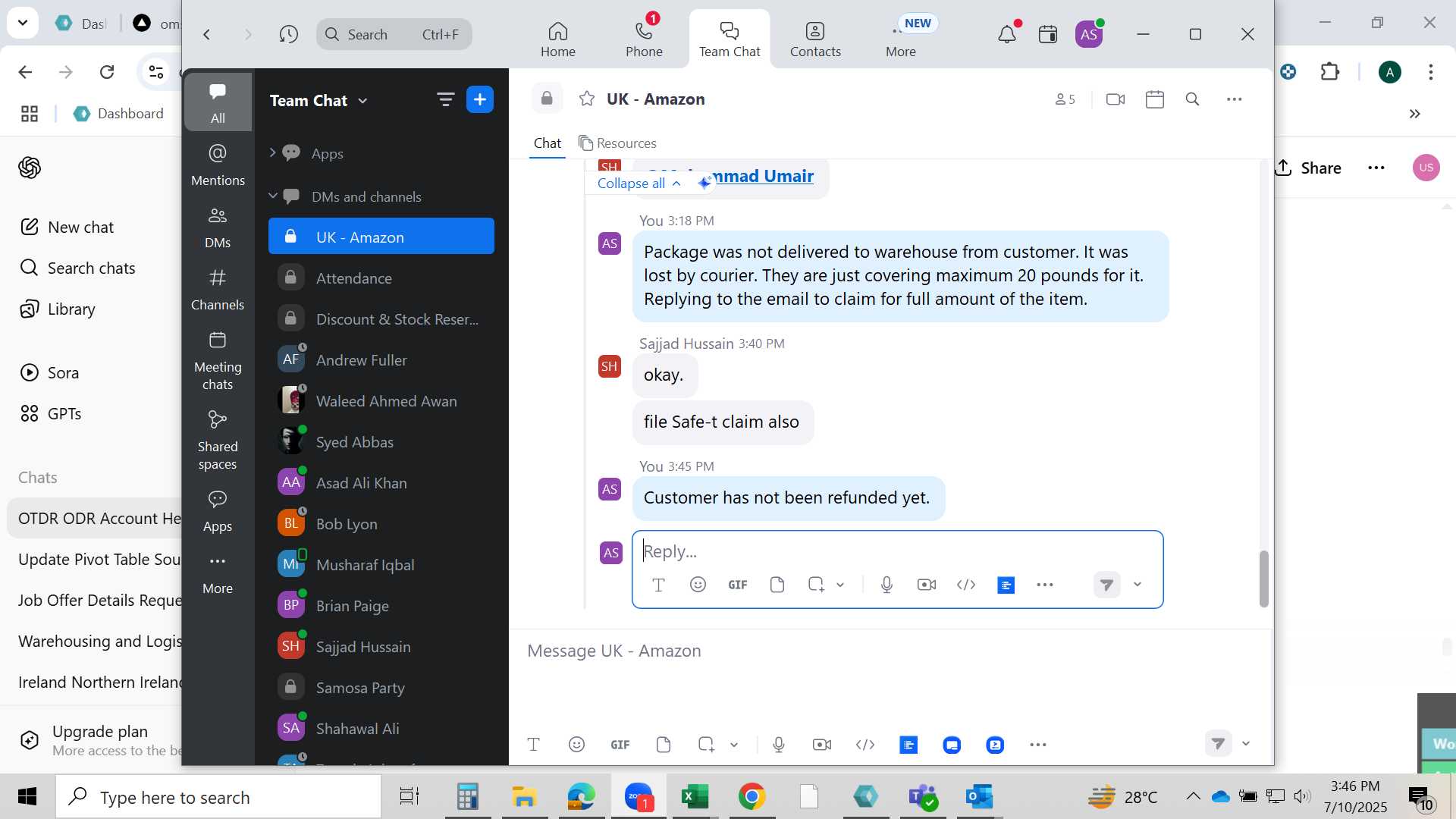Select the Attendance channel
Viewport: 1456px width, 819px height.
381,278
